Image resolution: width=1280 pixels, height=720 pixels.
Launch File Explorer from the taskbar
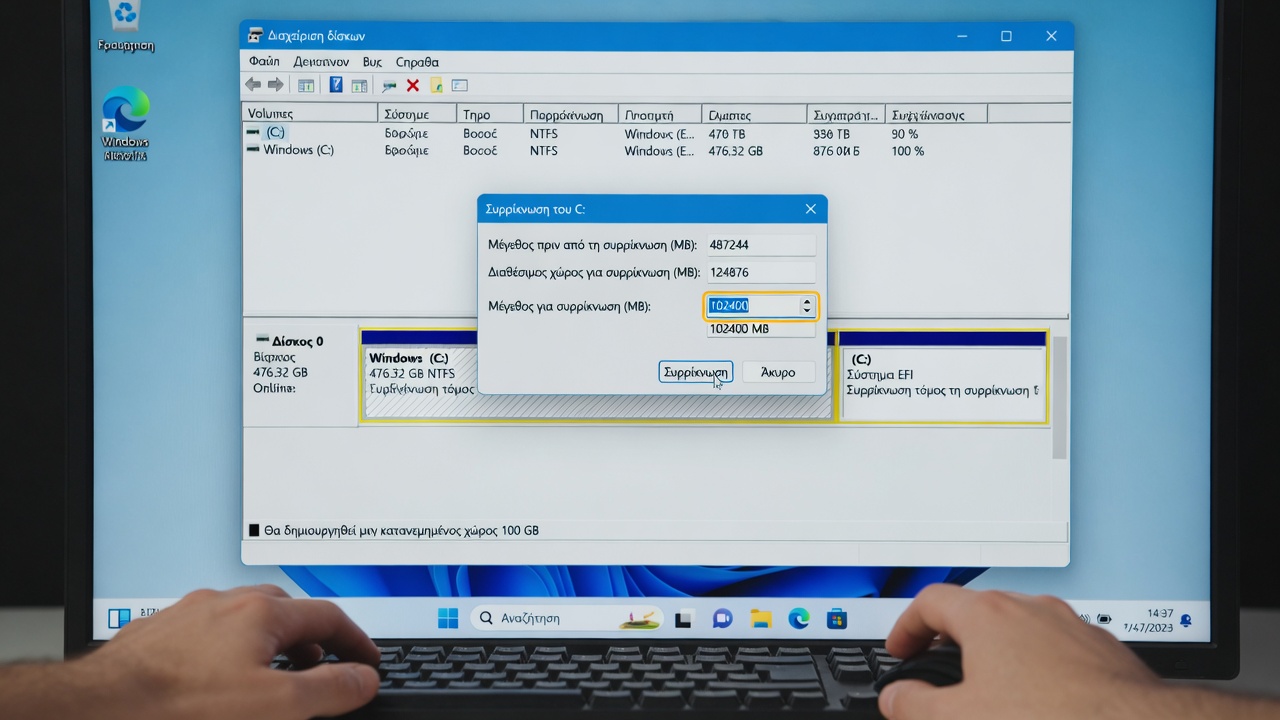pyautogui.click(x=761, y=619)
